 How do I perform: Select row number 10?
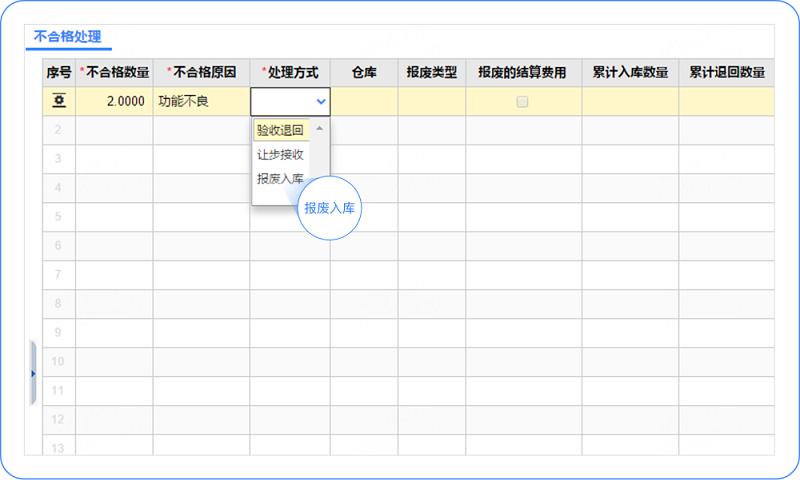pyautogui.click(x=58, y=362)
